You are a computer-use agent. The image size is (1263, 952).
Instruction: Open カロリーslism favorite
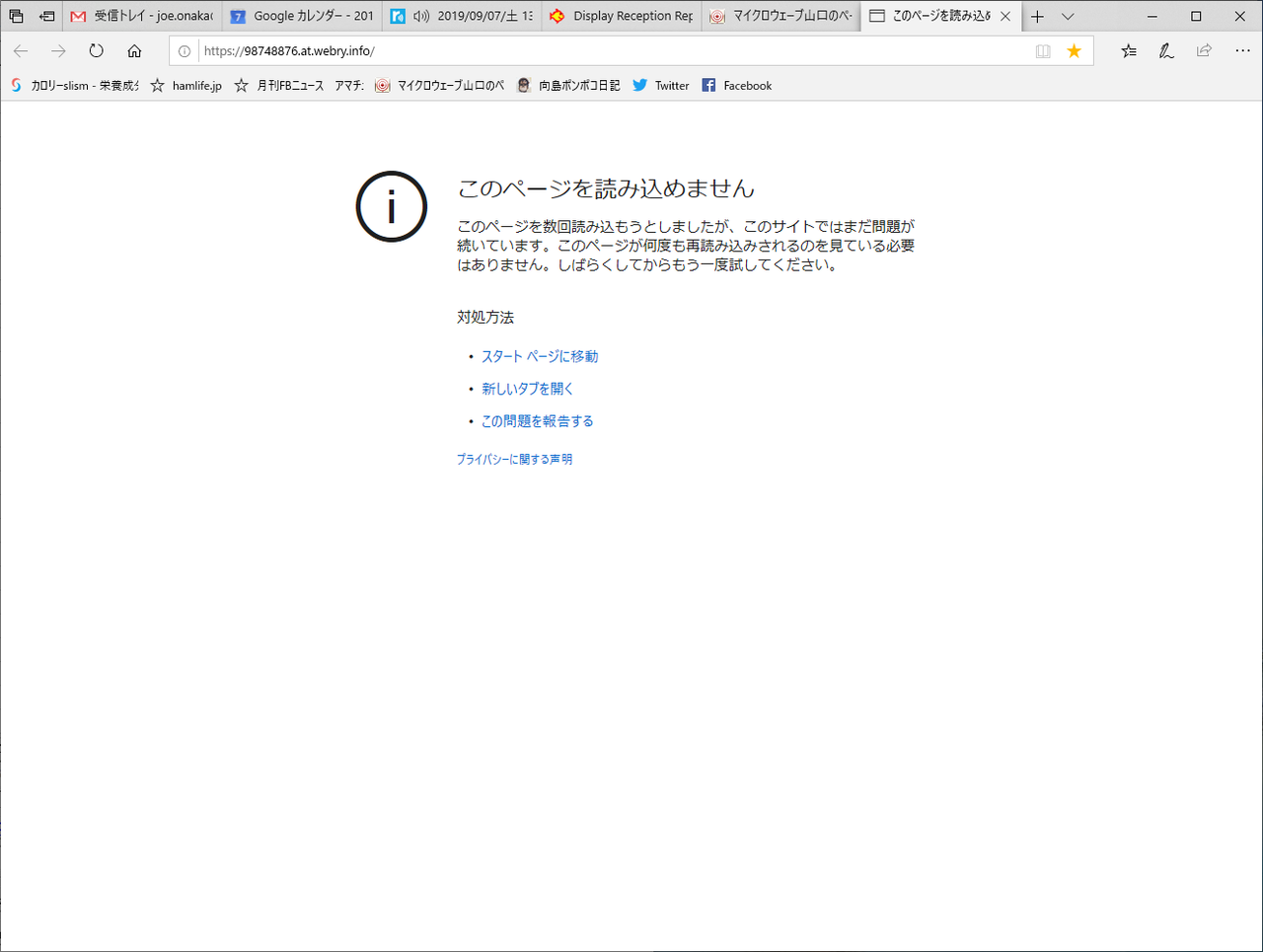[74, 86]
